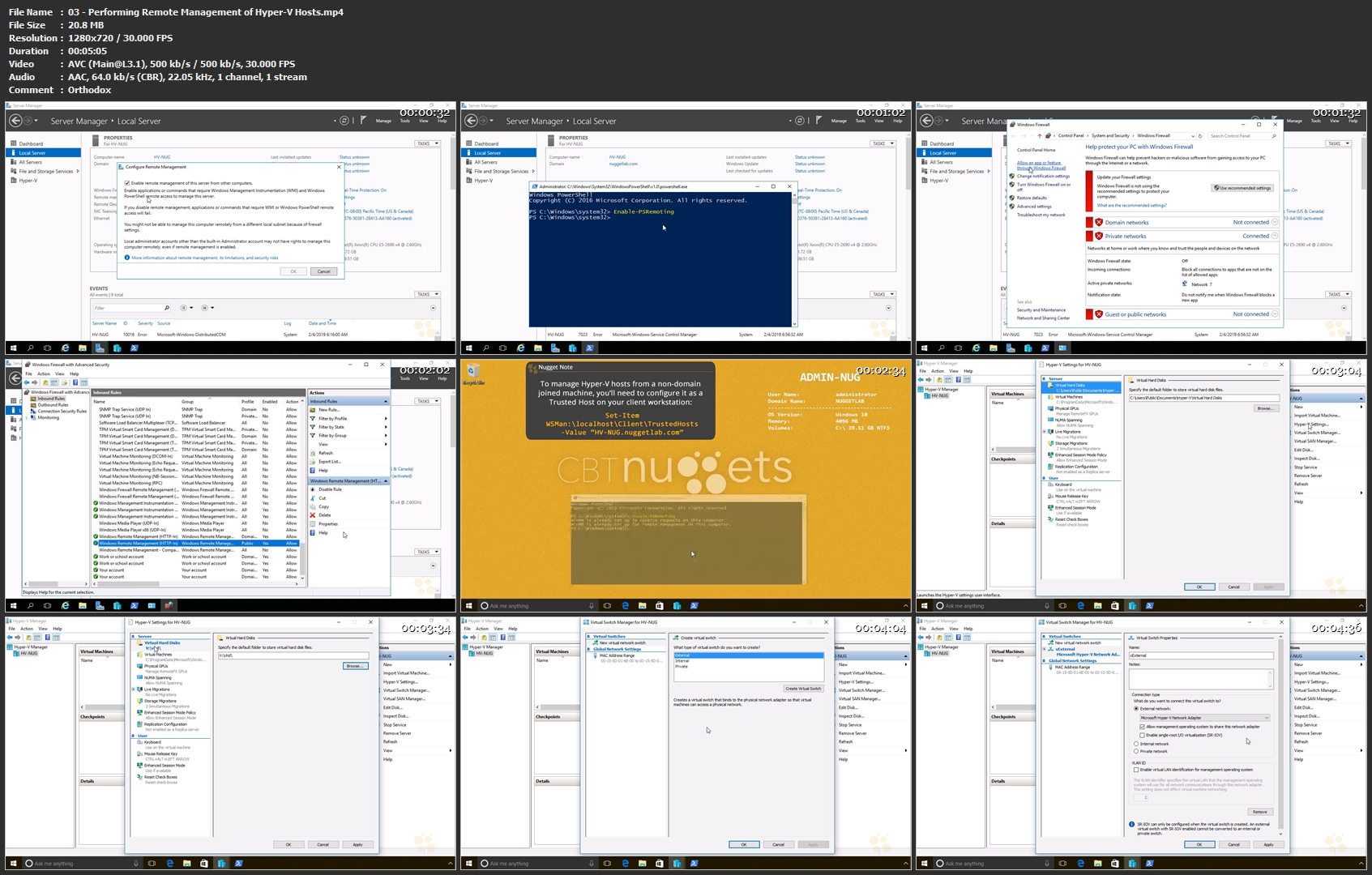Viewport: 1372px width, 875px height.
Task: Open Advanced settings link in 00:01:32 Windows Firewall window
Action: (x=1033, y=206)
